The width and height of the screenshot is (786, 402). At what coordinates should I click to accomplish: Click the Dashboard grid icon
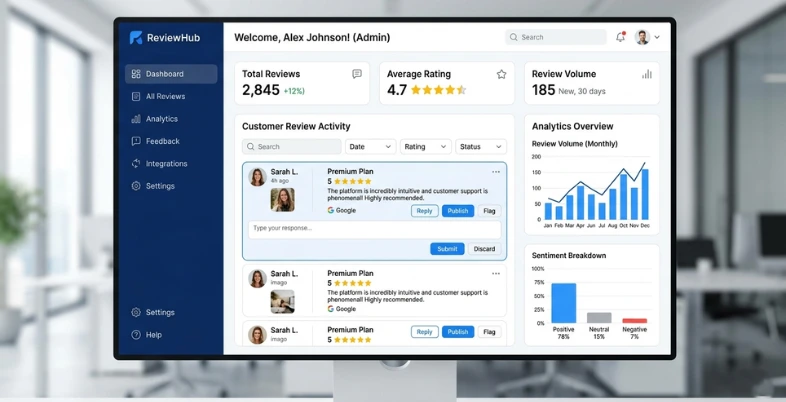pos(136,74)
